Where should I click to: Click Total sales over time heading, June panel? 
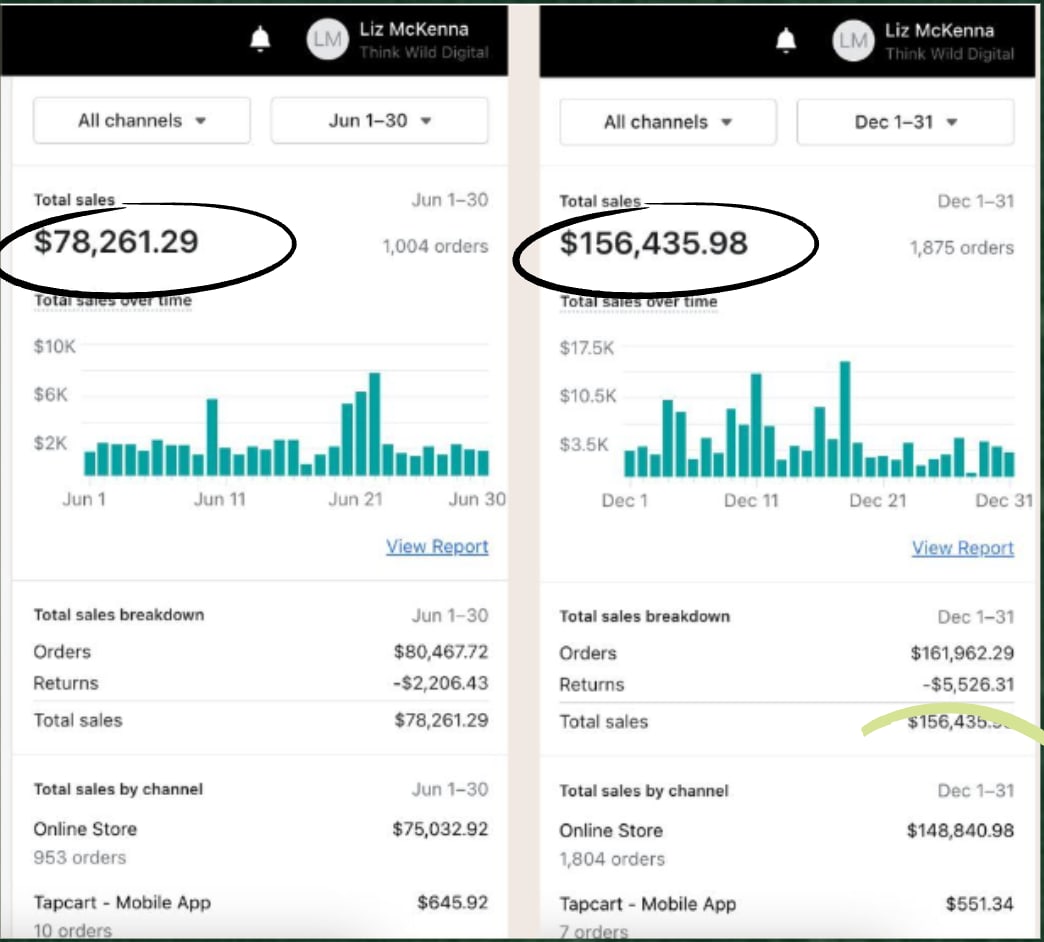click(x=113, y=300)
